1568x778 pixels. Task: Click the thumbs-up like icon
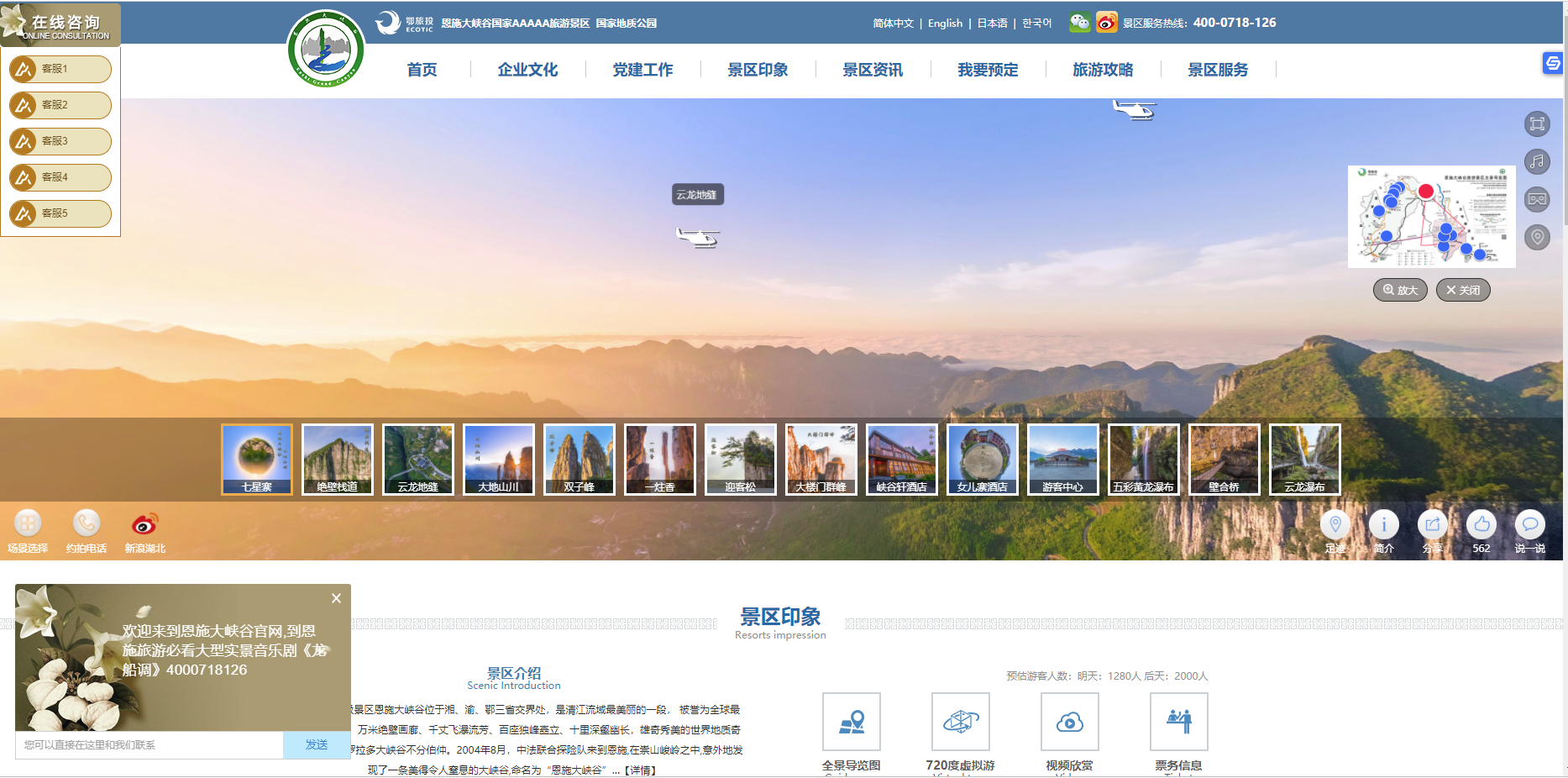click(x=1481, y=525)
